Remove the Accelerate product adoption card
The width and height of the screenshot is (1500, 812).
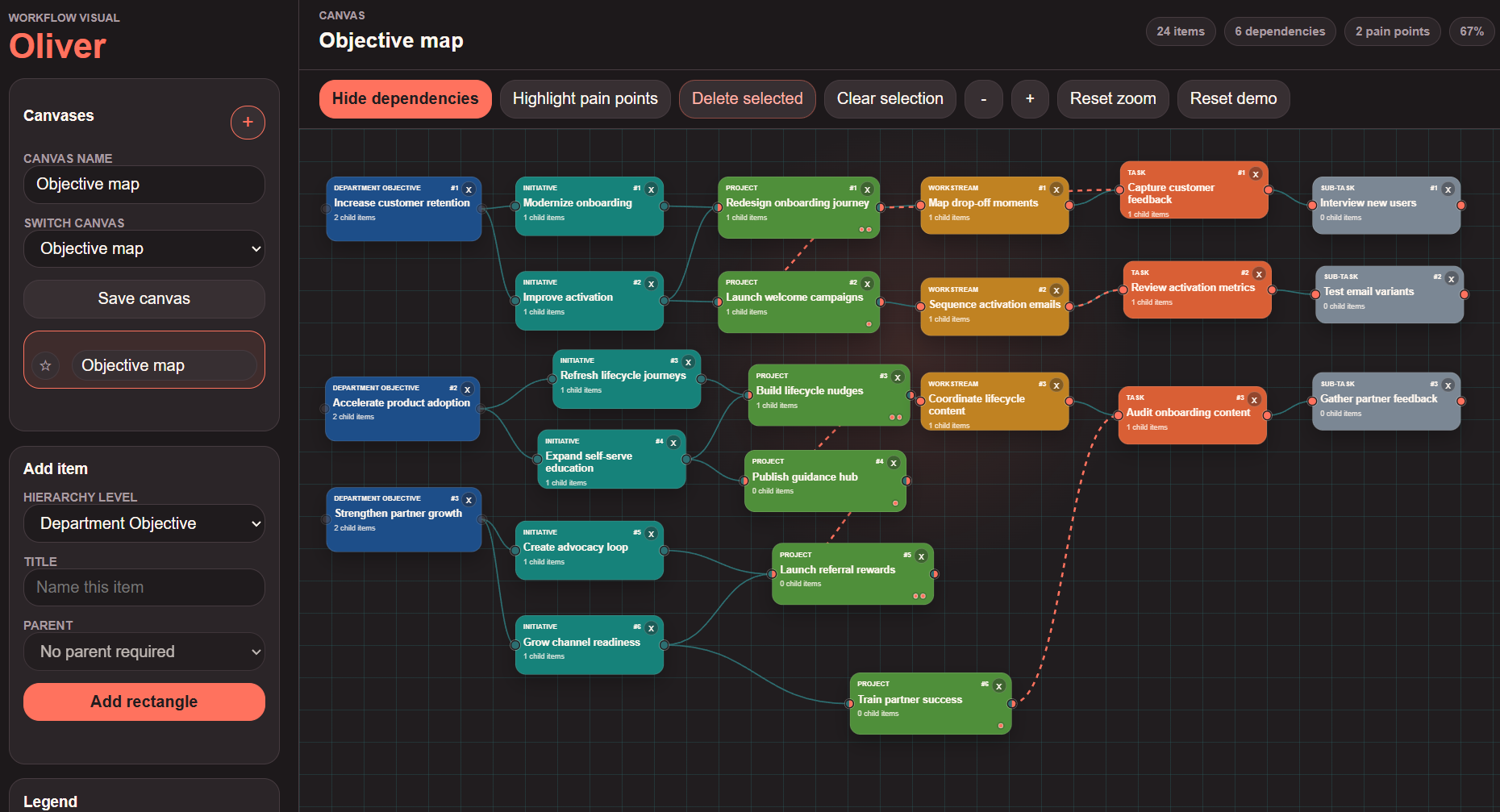[467, 389]
